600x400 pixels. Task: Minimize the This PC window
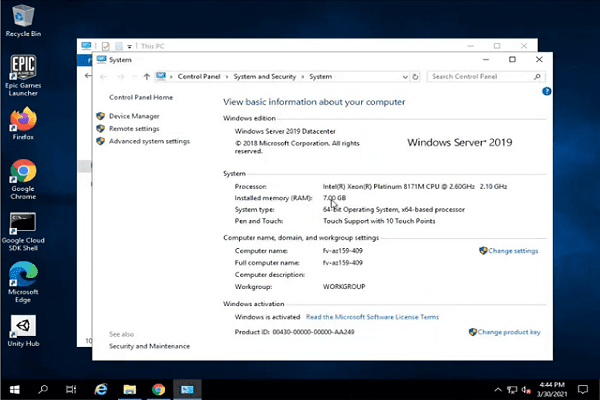pyautogui.click(x=471, y=46)
